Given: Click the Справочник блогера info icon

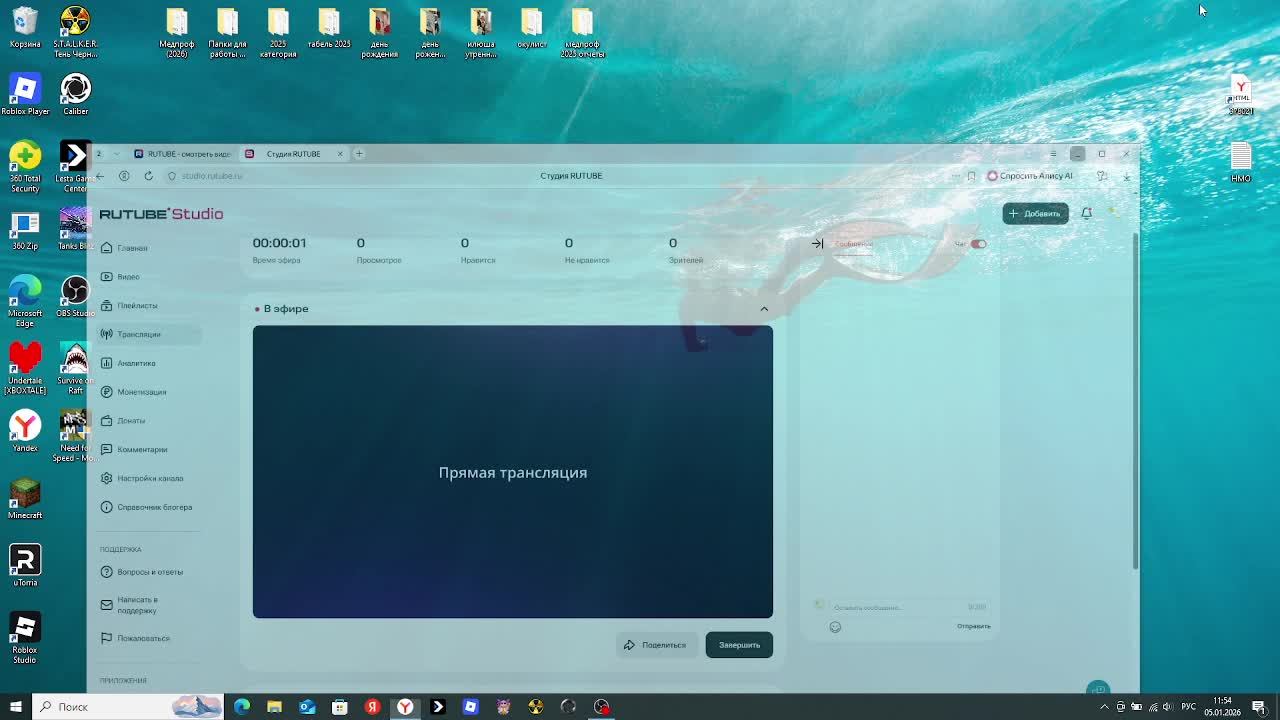Looking at the screenshot, I should coord(107,507).
